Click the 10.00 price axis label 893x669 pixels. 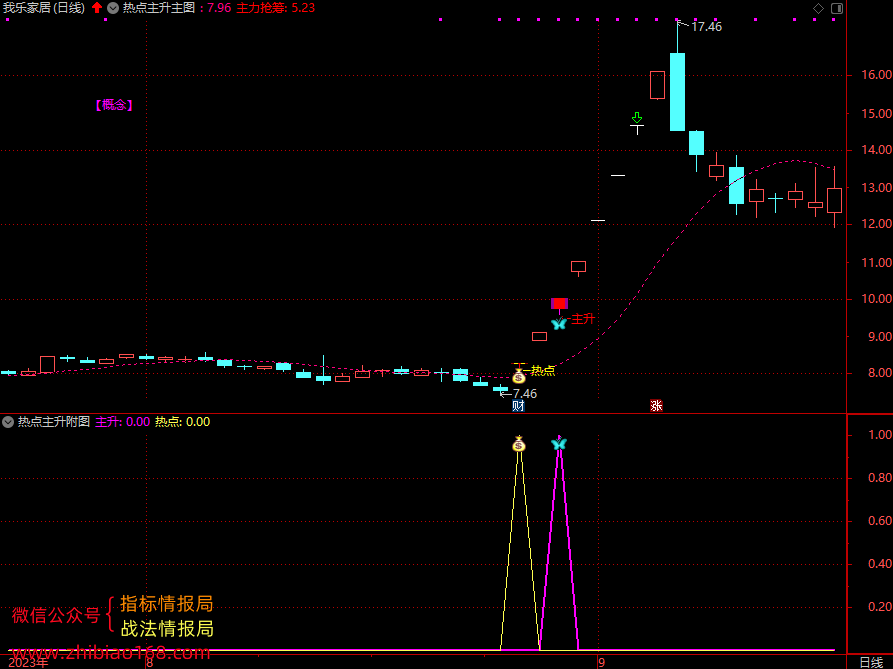(876, 298)
